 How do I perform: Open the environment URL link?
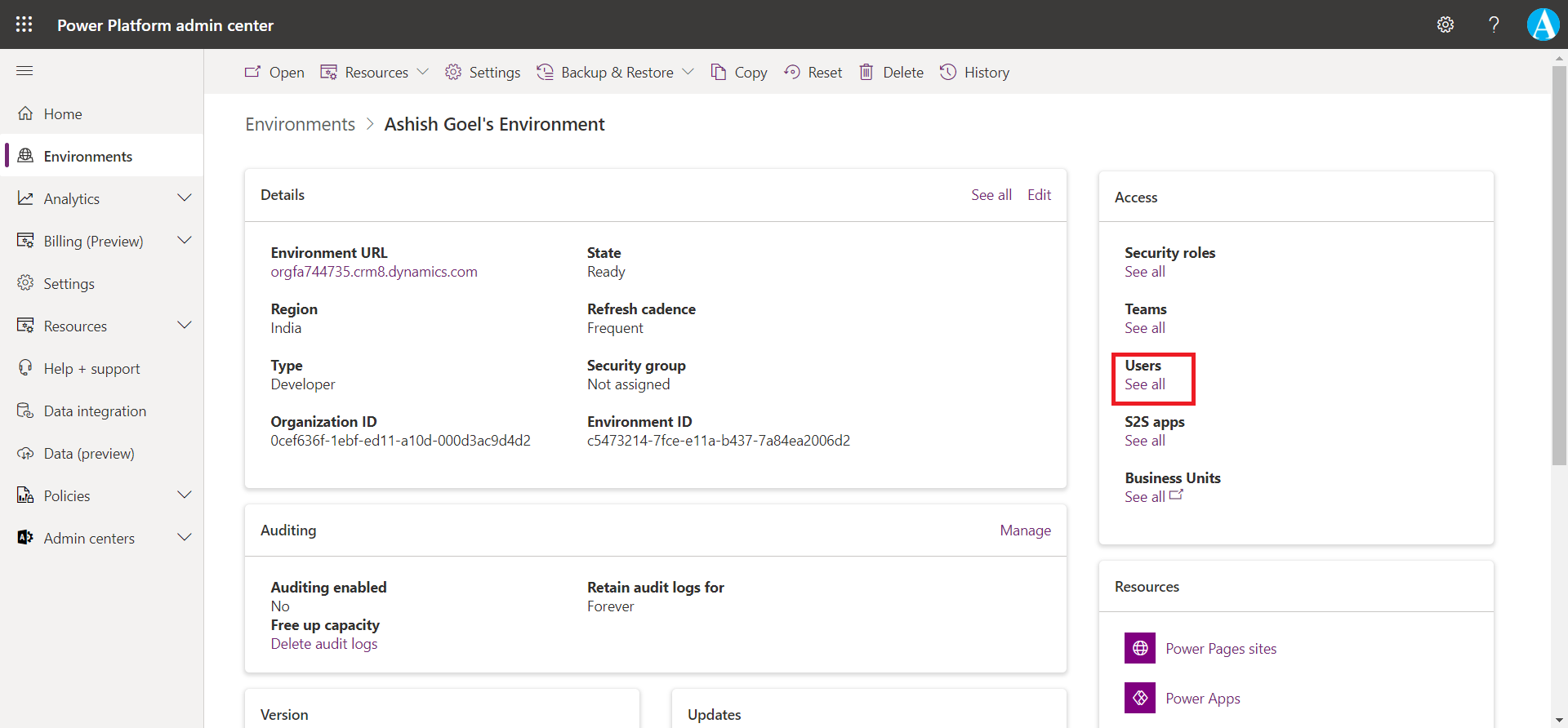(x=374, y=272)
